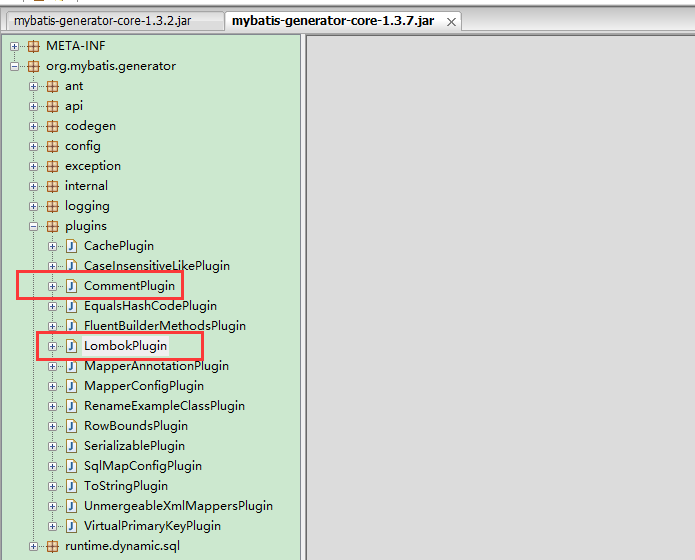Select the plugins package label
This screenshot has width=695, height=560.
[x=86, y=227]
